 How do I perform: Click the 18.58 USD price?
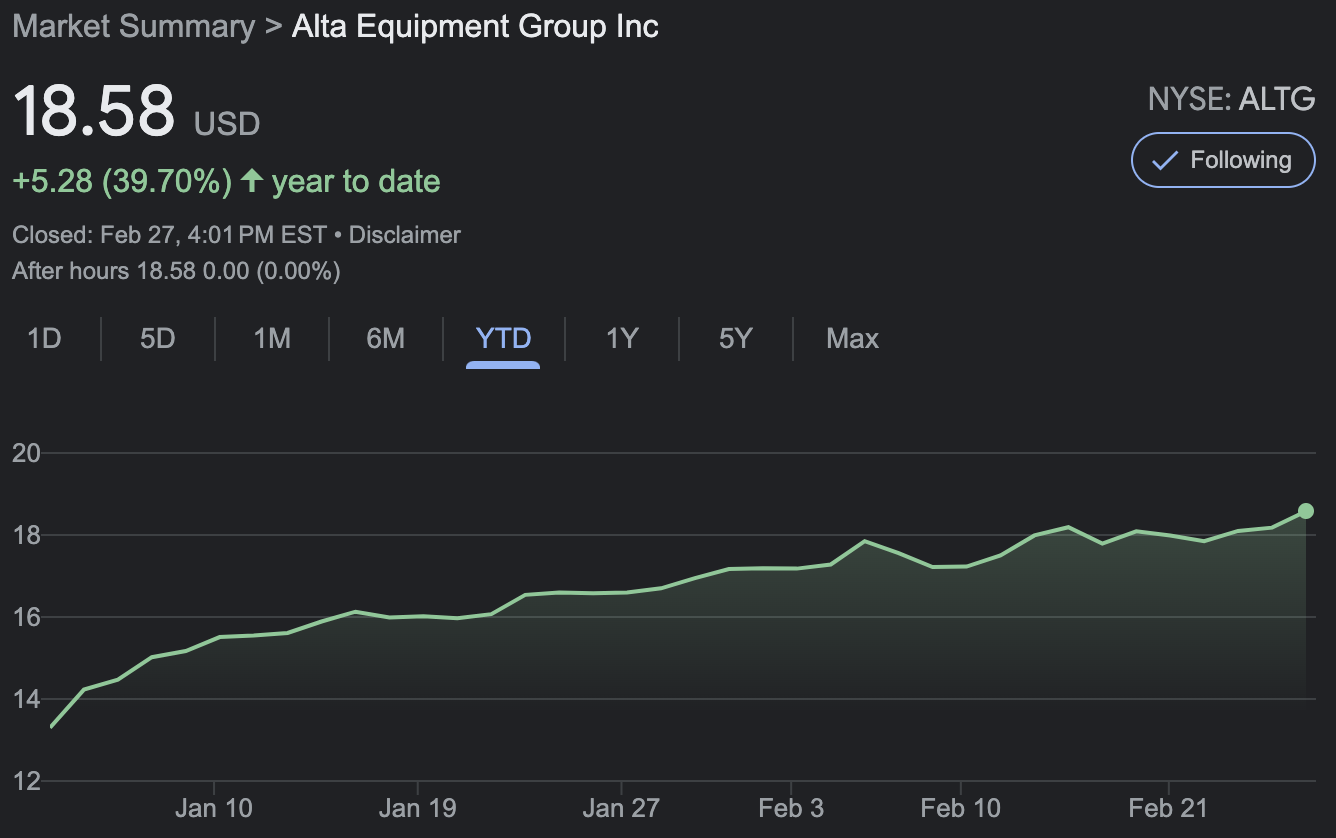[x=136, y=112]
